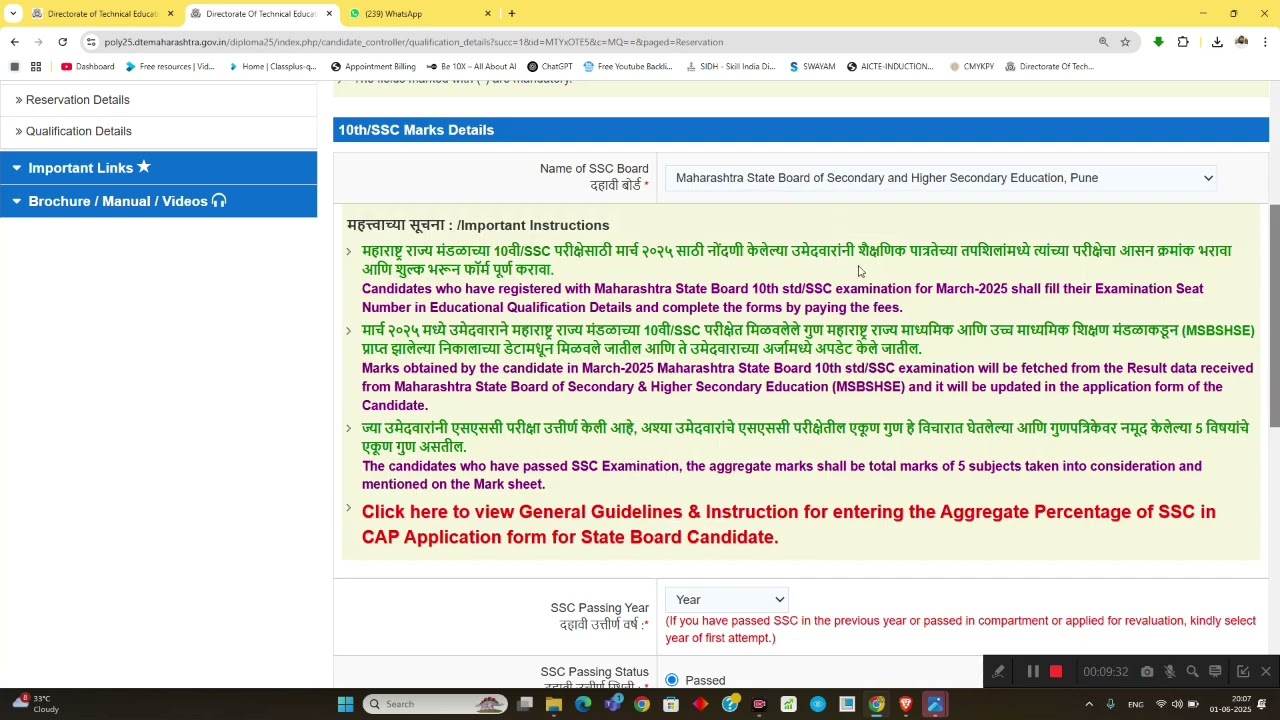Viewport: 1280px width, 720px height.
Task: Expand the Important Links section
Action: click(158, 168)
